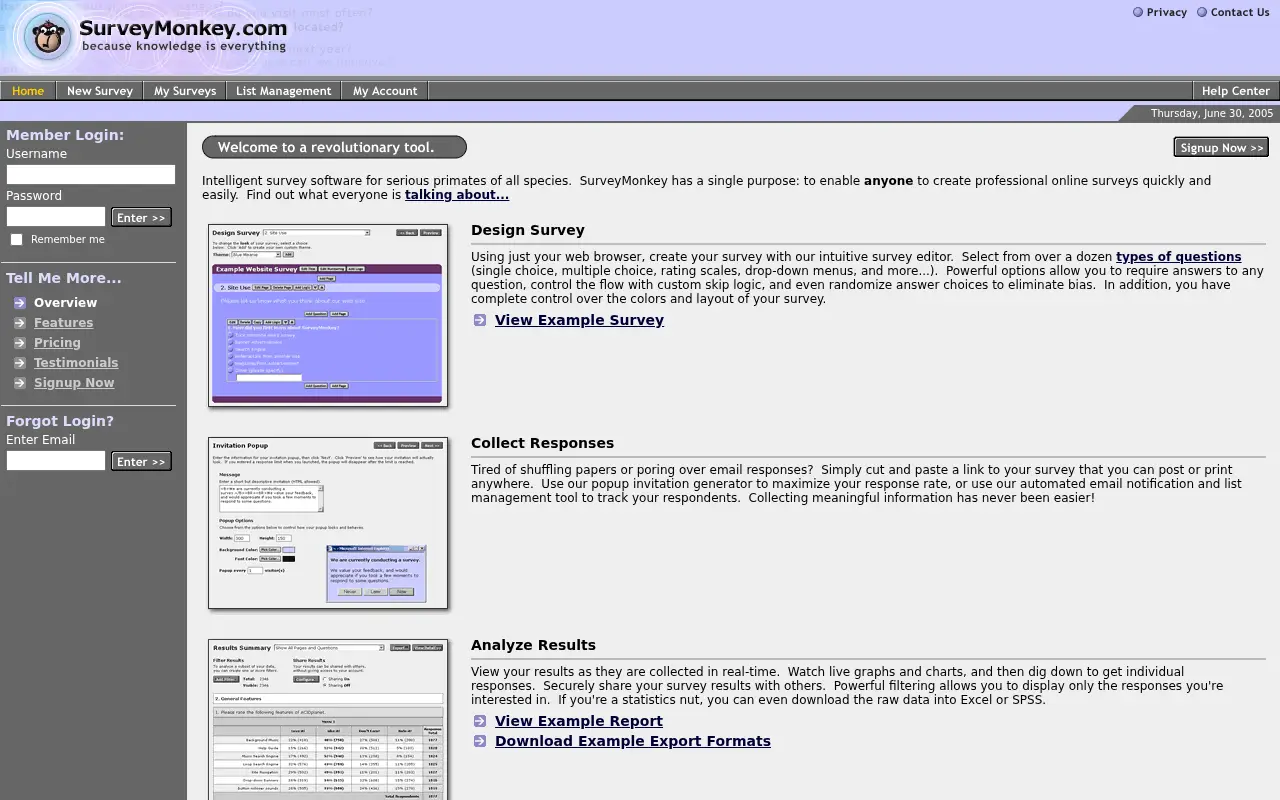The image size is (1280, 800).
Task: Click arrow icon beside Overview
Action: click(x=20, y=303)
